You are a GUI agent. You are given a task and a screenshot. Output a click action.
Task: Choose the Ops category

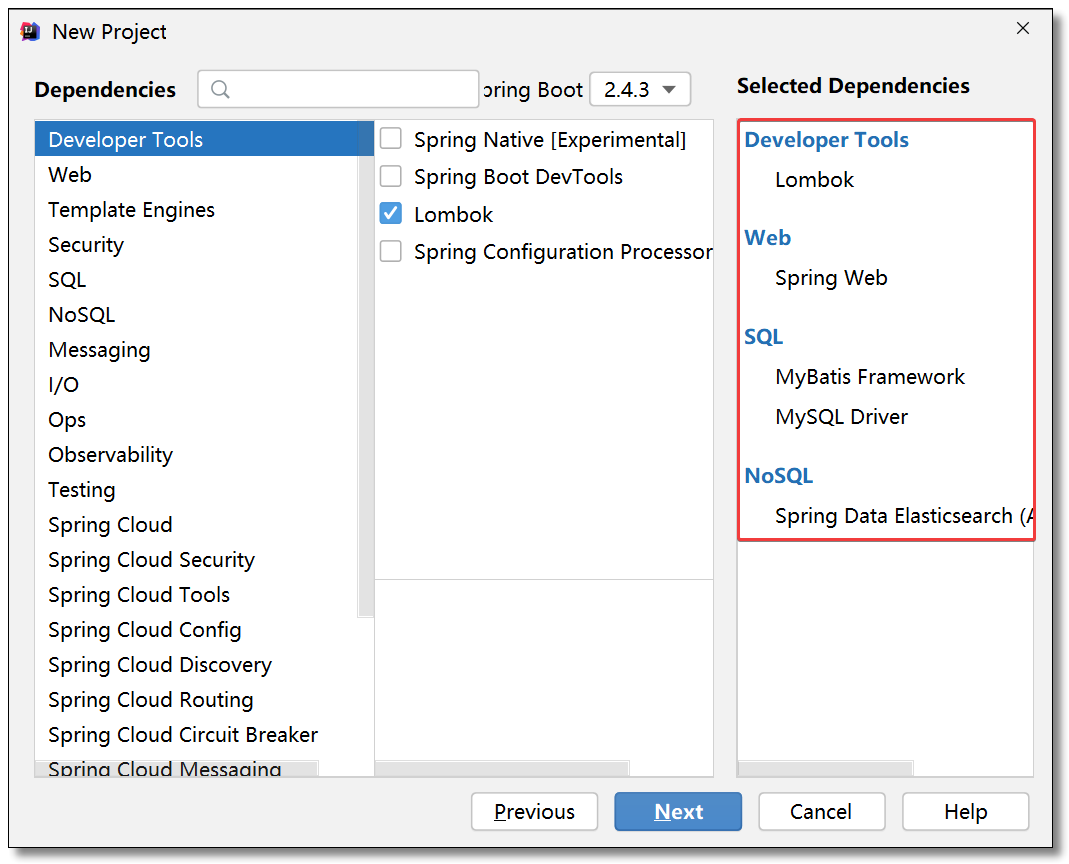196,419
